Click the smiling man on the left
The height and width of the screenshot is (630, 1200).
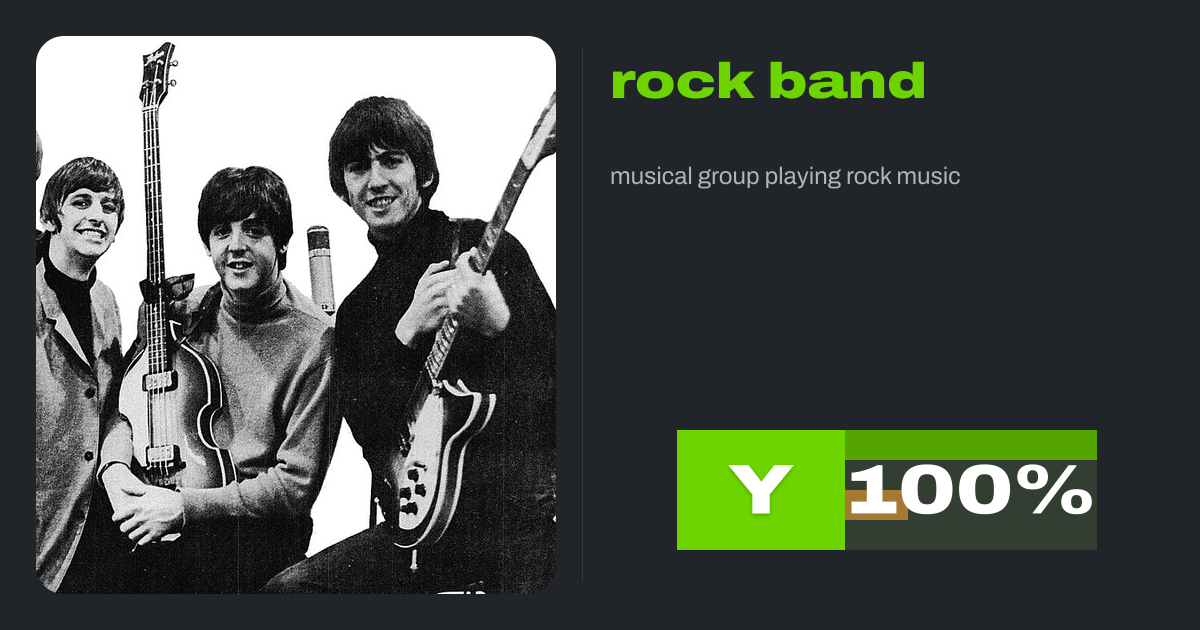point(82,212)
